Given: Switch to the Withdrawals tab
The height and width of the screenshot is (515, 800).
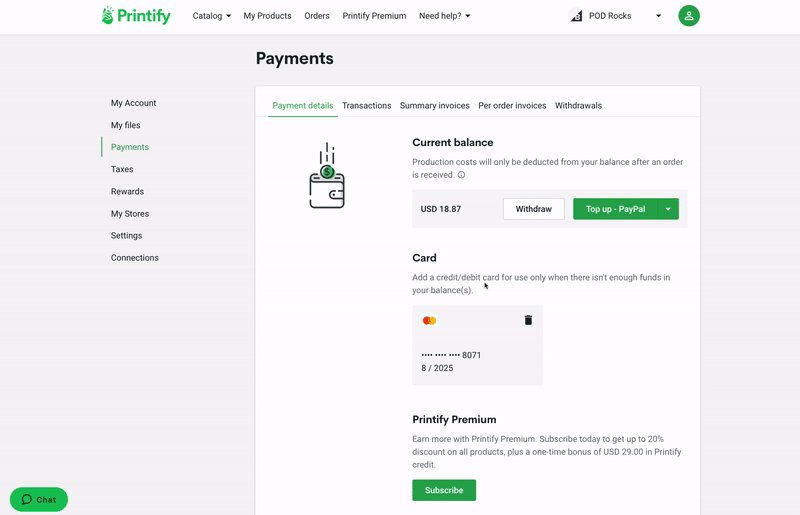Looking at the screenshot, I should coord(578,106).
